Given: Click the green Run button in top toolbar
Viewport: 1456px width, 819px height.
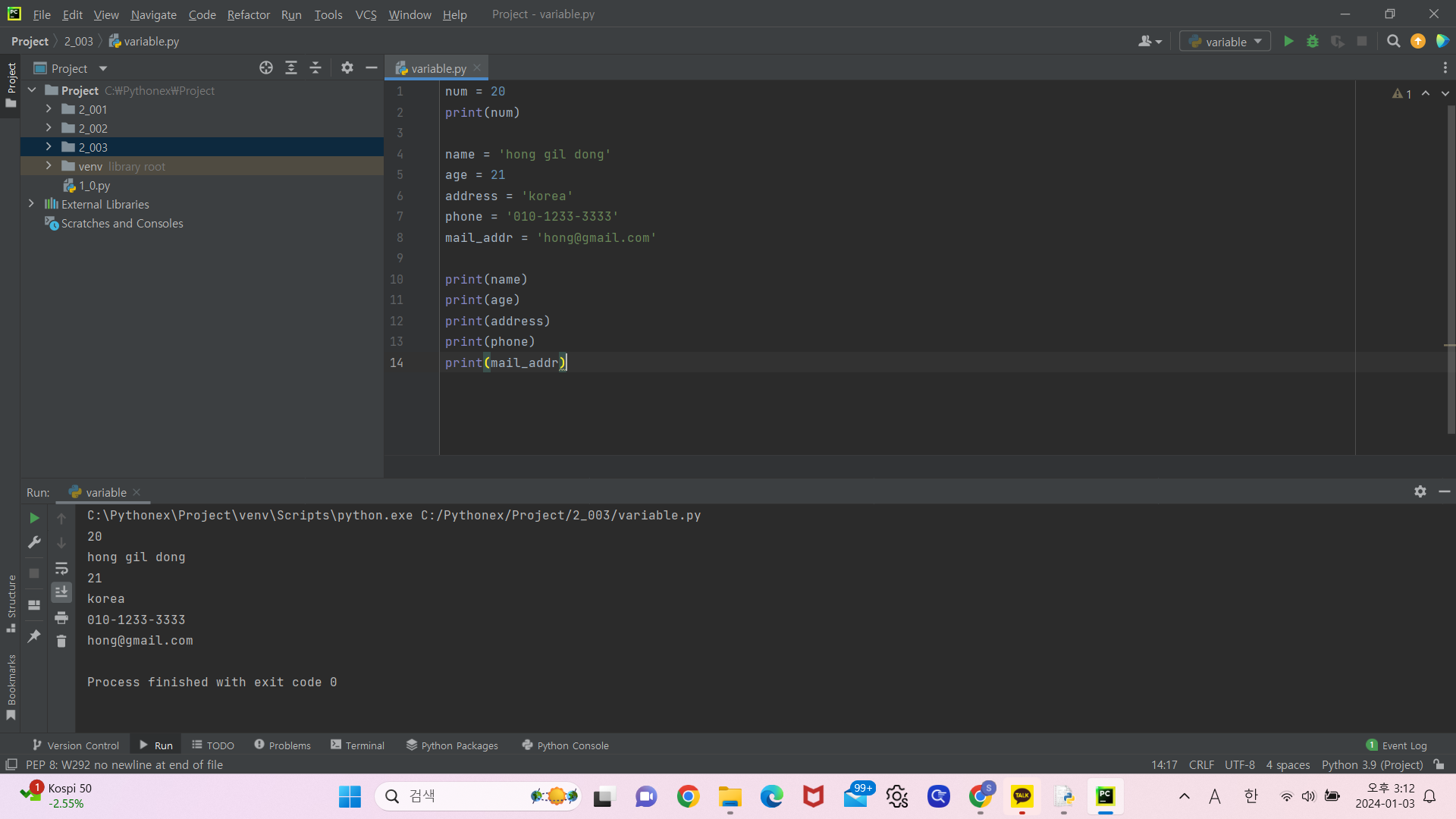Looking at the screenshot, I should click(1288, 42).
